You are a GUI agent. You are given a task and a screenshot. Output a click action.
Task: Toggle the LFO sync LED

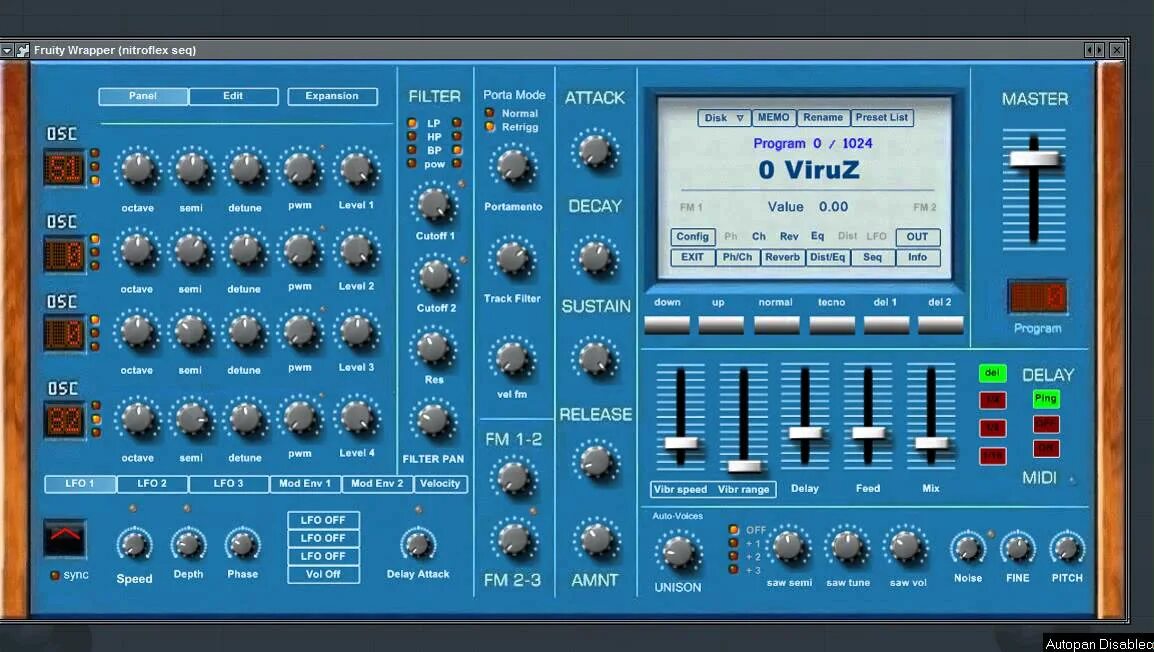54,575
